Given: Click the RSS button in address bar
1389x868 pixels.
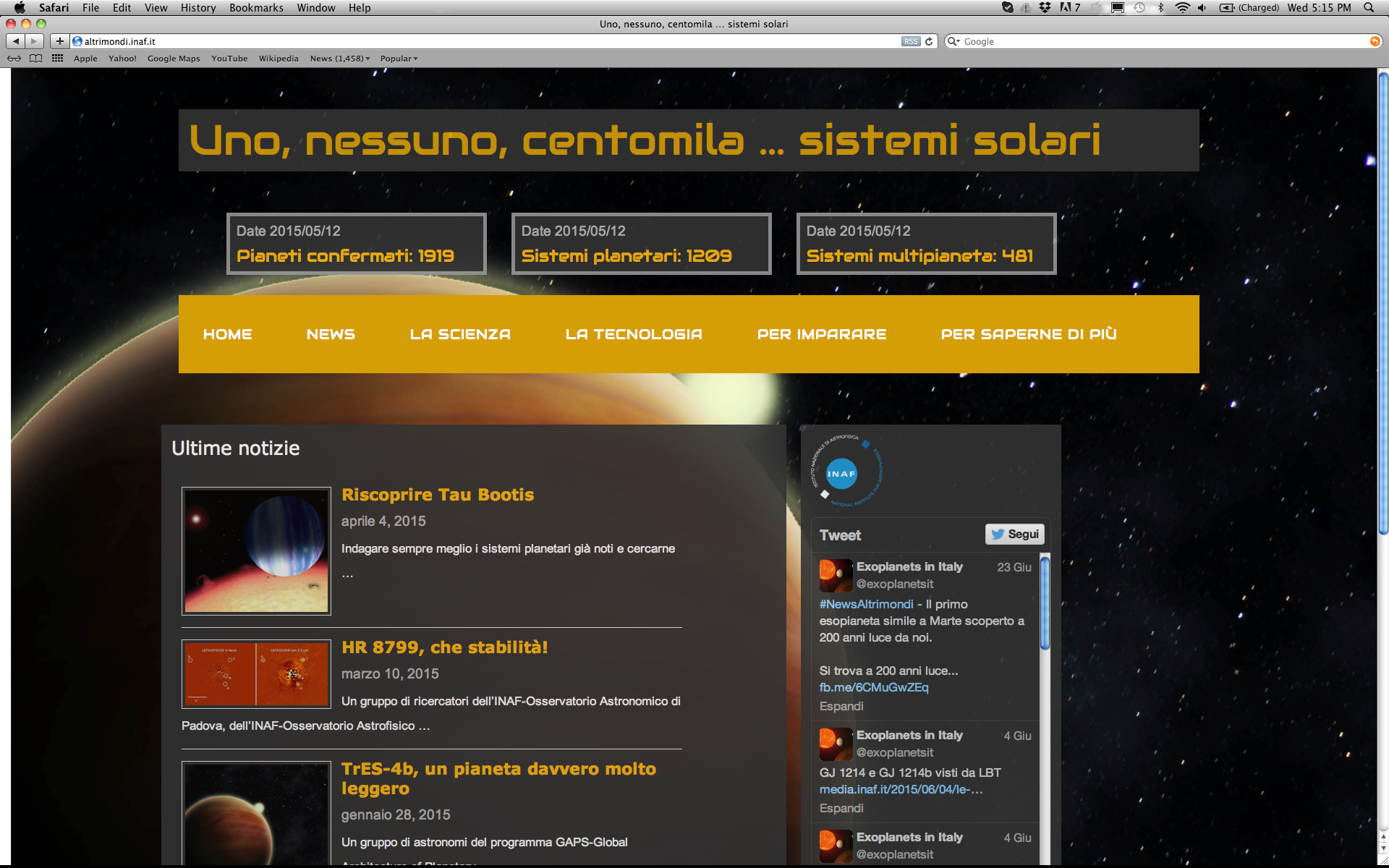Looking at the screenshot, I should coord(911,41).
